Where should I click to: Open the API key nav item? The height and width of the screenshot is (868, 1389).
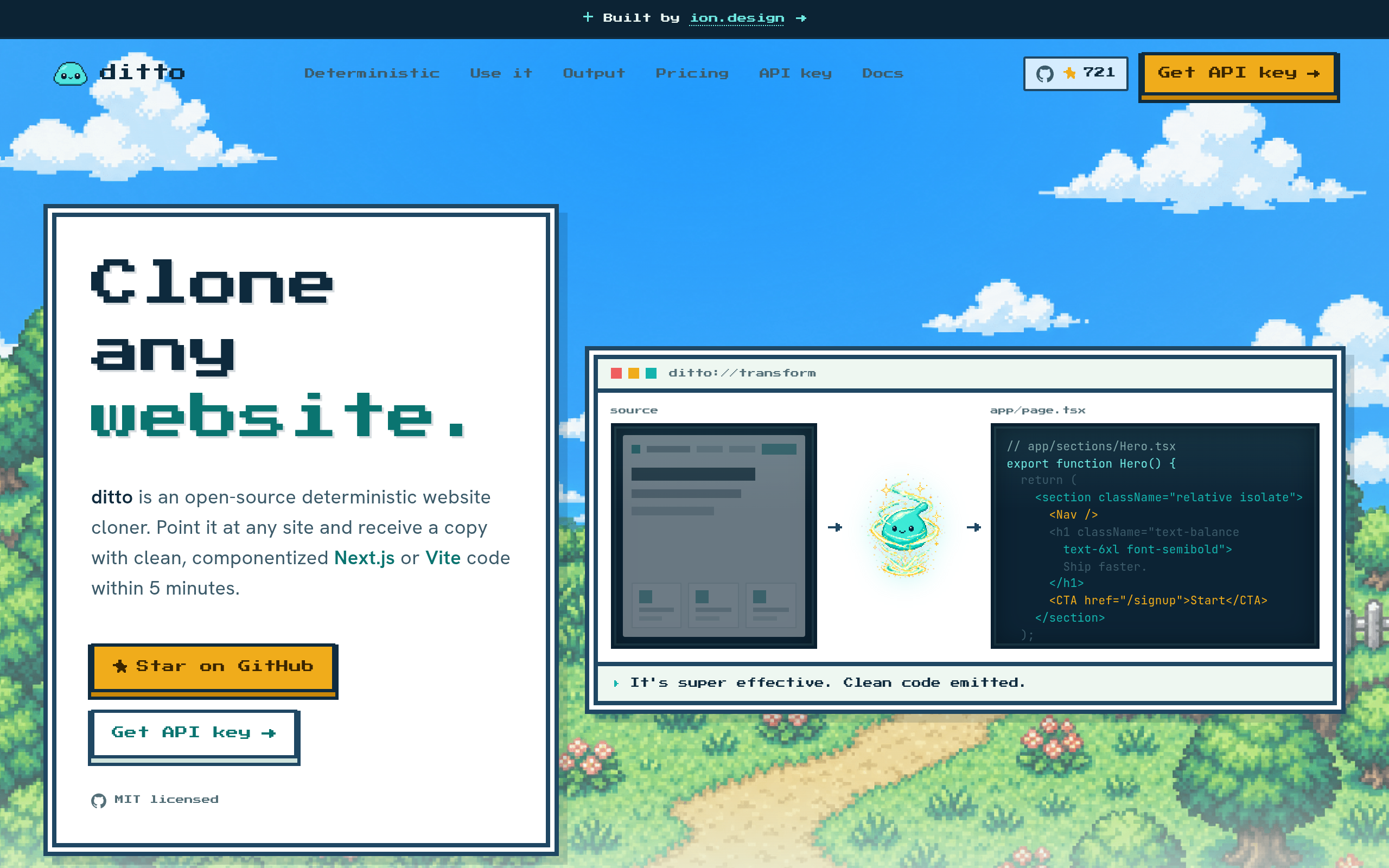pos(795,73)
